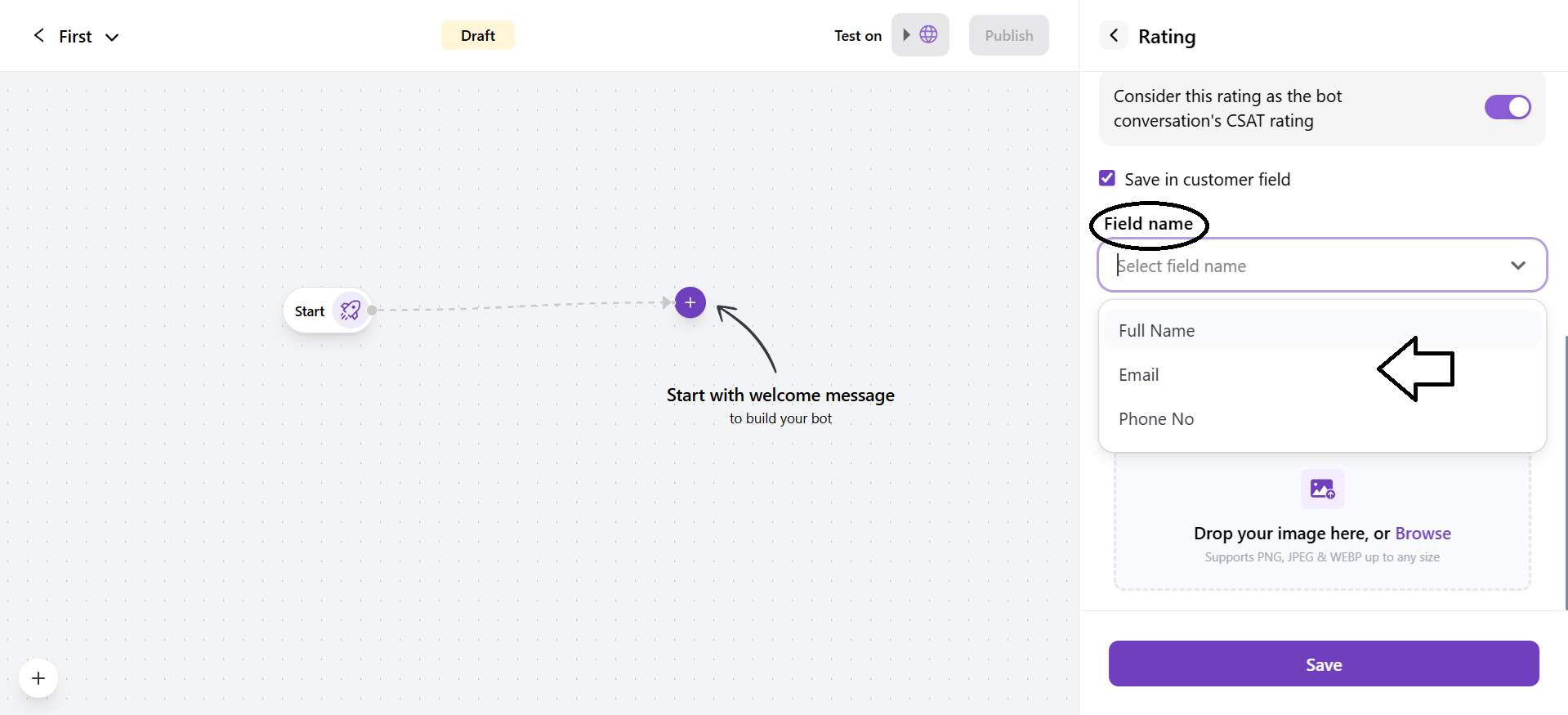This screenshot has width=1568, height=715.
Task: Collapse the field name dropdown chevron
Action: tap(1517, 266)
